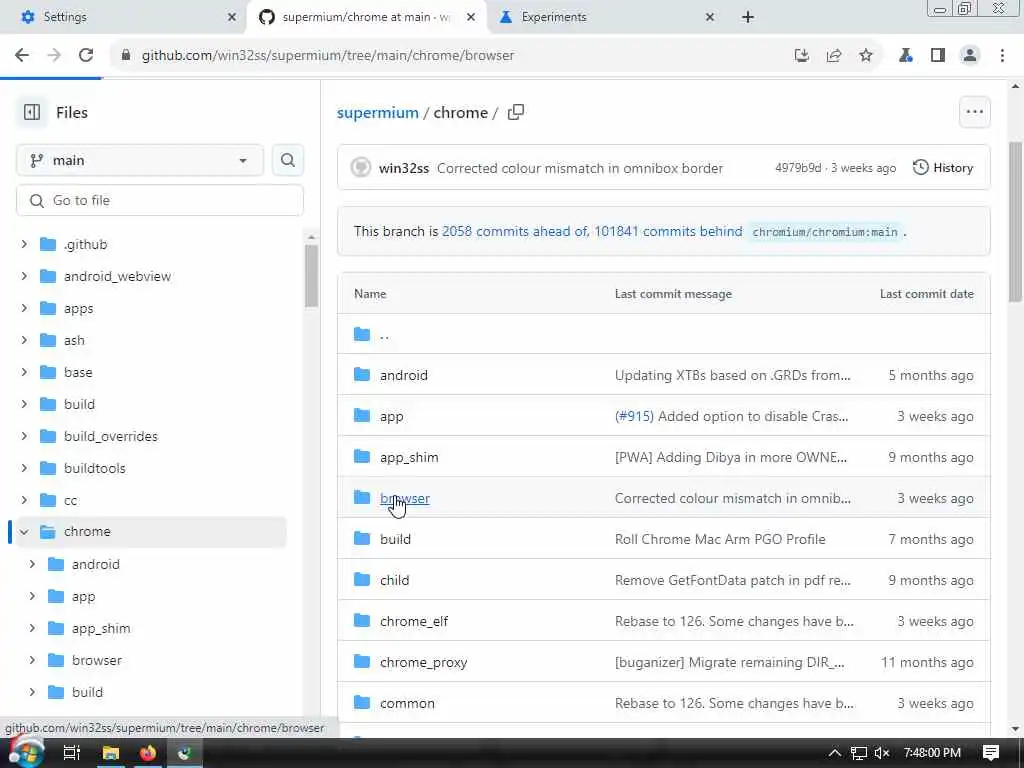Click the share page icon
The height and width of the screenshot is (768, 1024).
pyautogui.click(x=834, y=56)
